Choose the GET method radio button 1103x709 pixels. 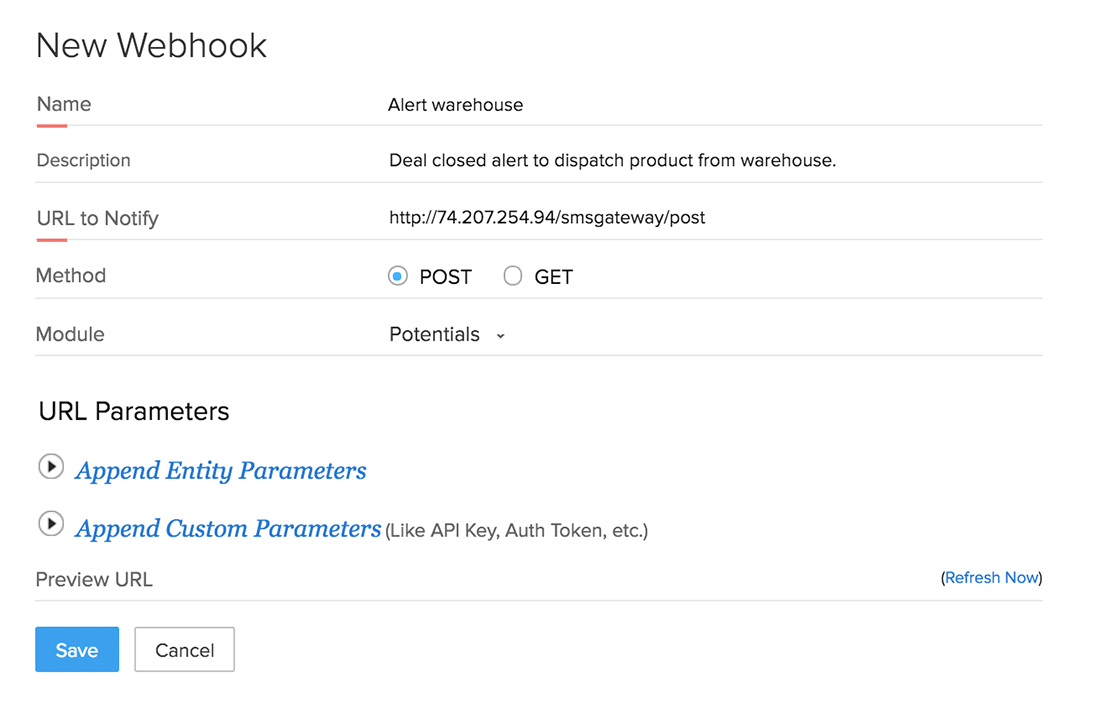513,277
